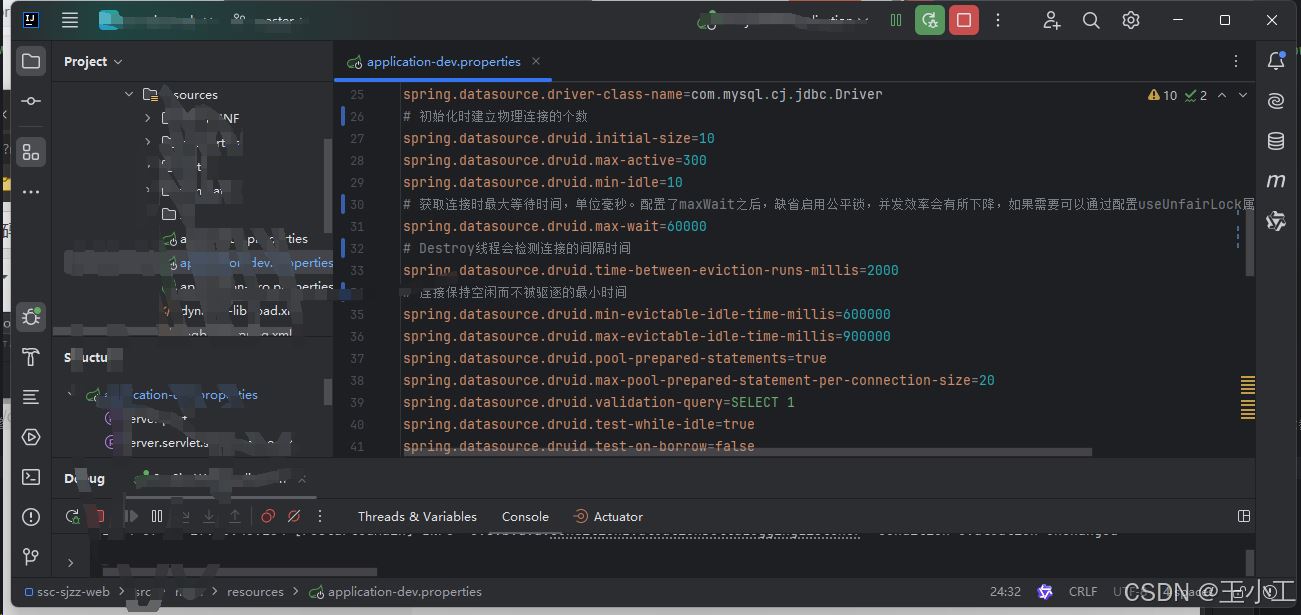This screenshot has height=615, width=1301.
Task: Show more tool windows via three dots in left stripe
Action: click(x=31, y=192)
